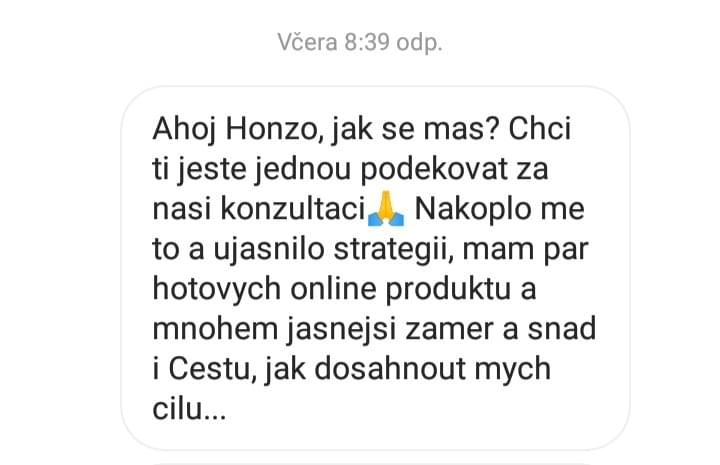720x465 pixels.
Task: Click the word hotovych in the message
Action: (x=217, y=290)
